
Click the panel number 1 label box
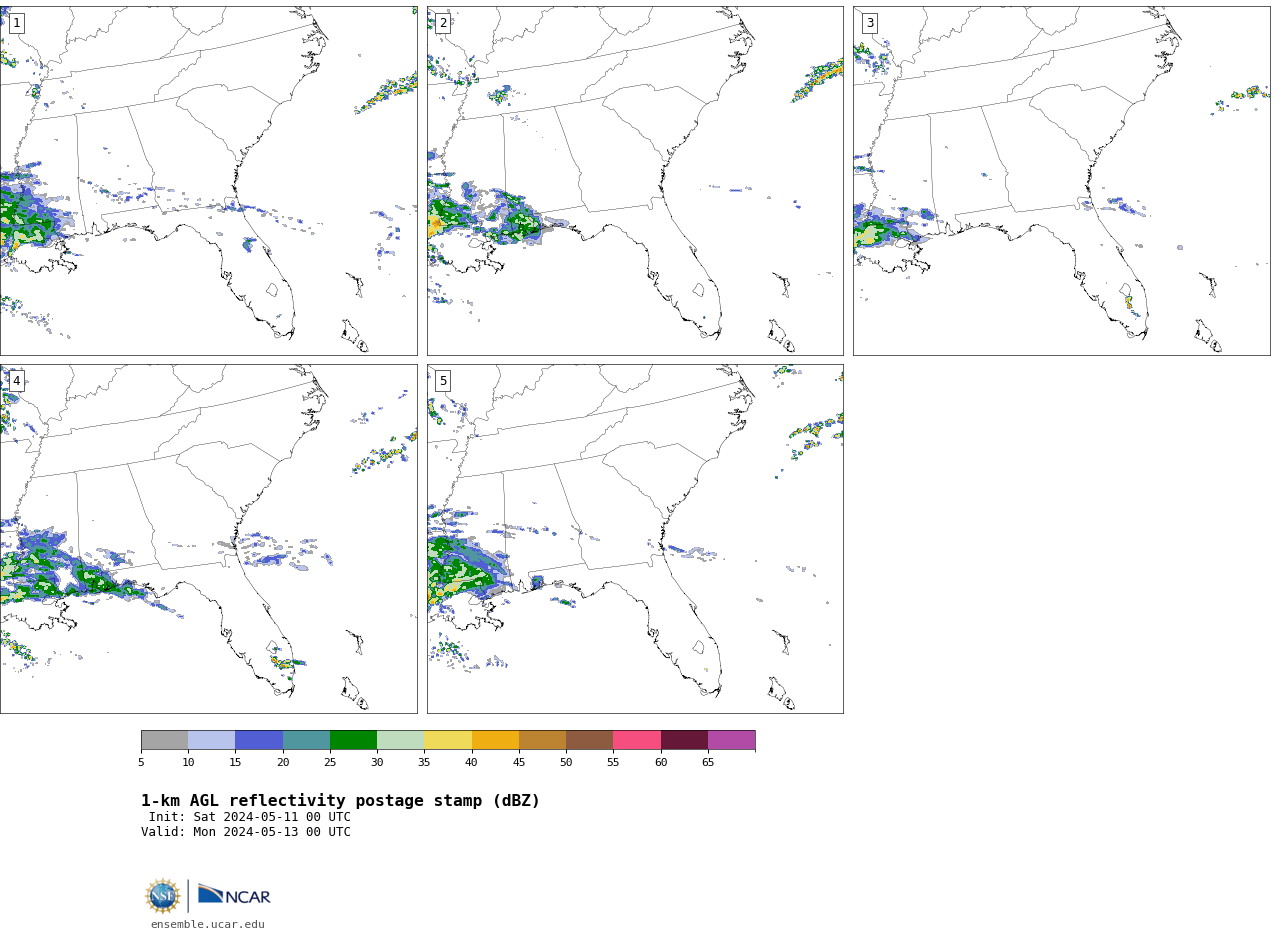pyautogui.click(x=16, y=23)
